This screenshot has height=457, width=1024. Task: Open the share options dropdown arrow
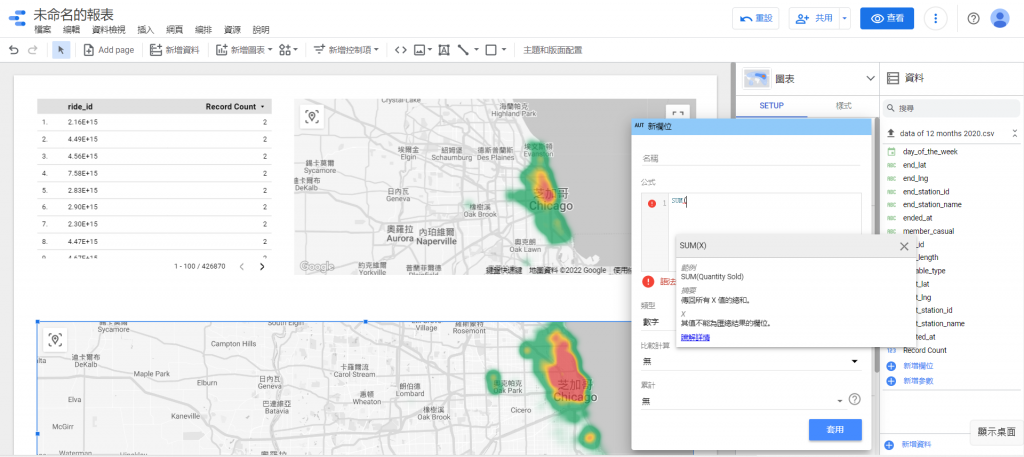845,18
